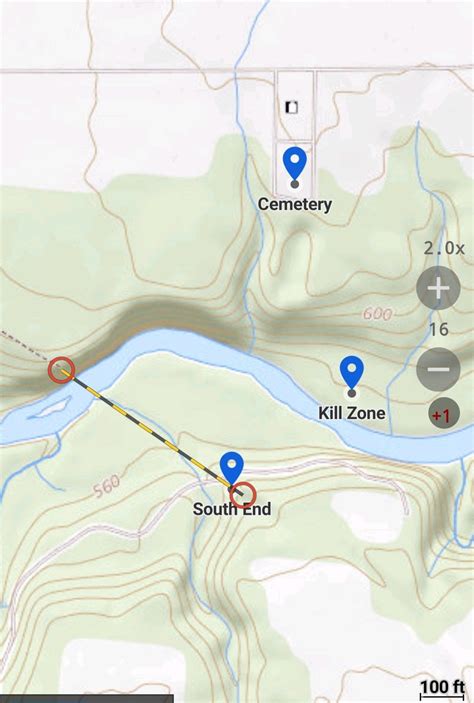The image size is (474, 703).
Task: Click the South End label text
Action: pyautogui.click(x=232, y=509)
